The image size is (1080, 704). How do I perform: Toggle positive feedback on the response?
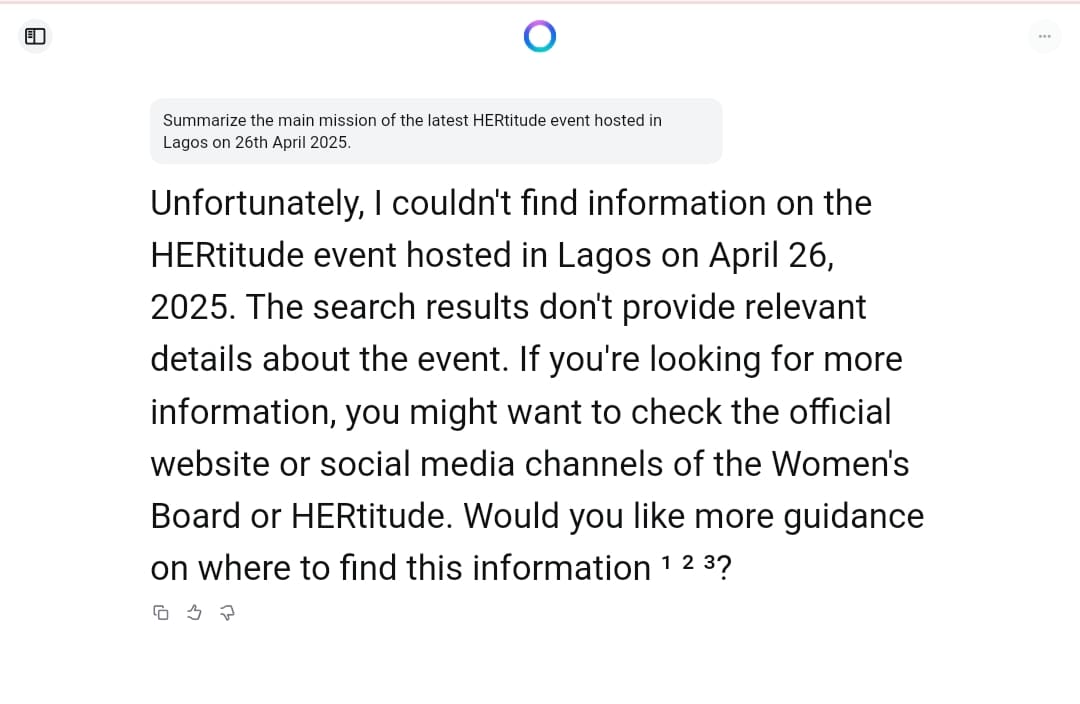194,612
